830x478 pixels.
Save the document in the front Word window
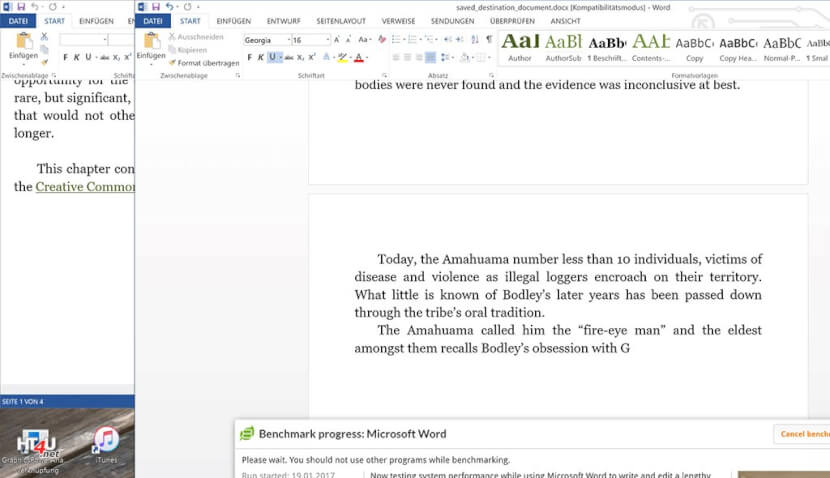[x=156, y=7]
